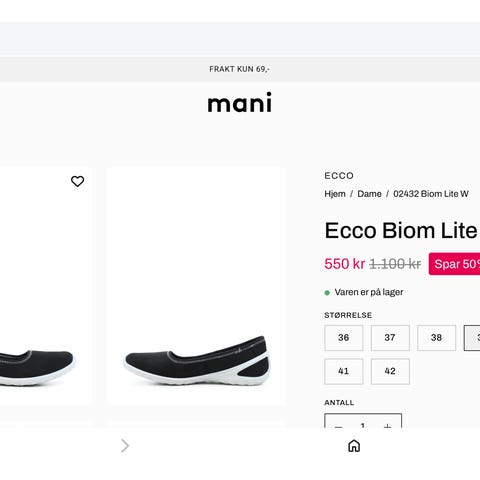
Task: Choose size 38
Action: (x=436, y=338)
